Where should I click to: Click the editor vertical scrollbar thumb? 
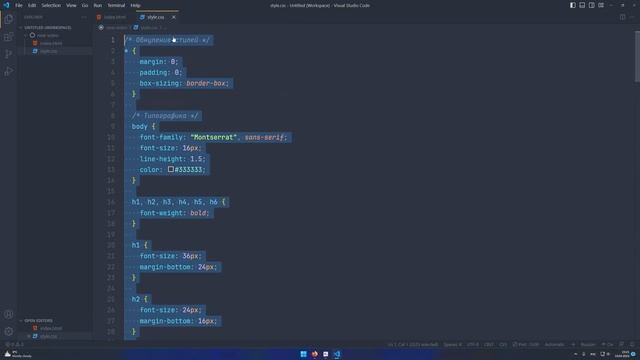[x=637, y=57]
